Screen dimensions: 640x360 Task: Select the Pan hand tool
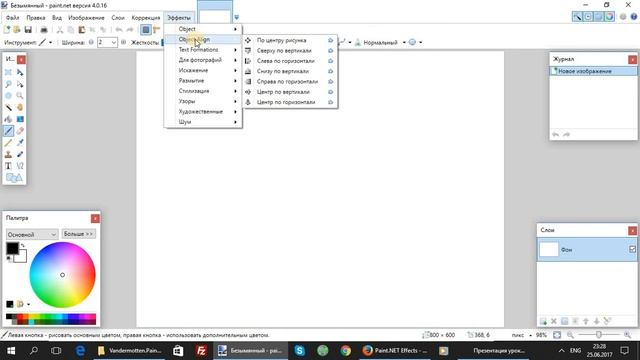click(20, 107)
